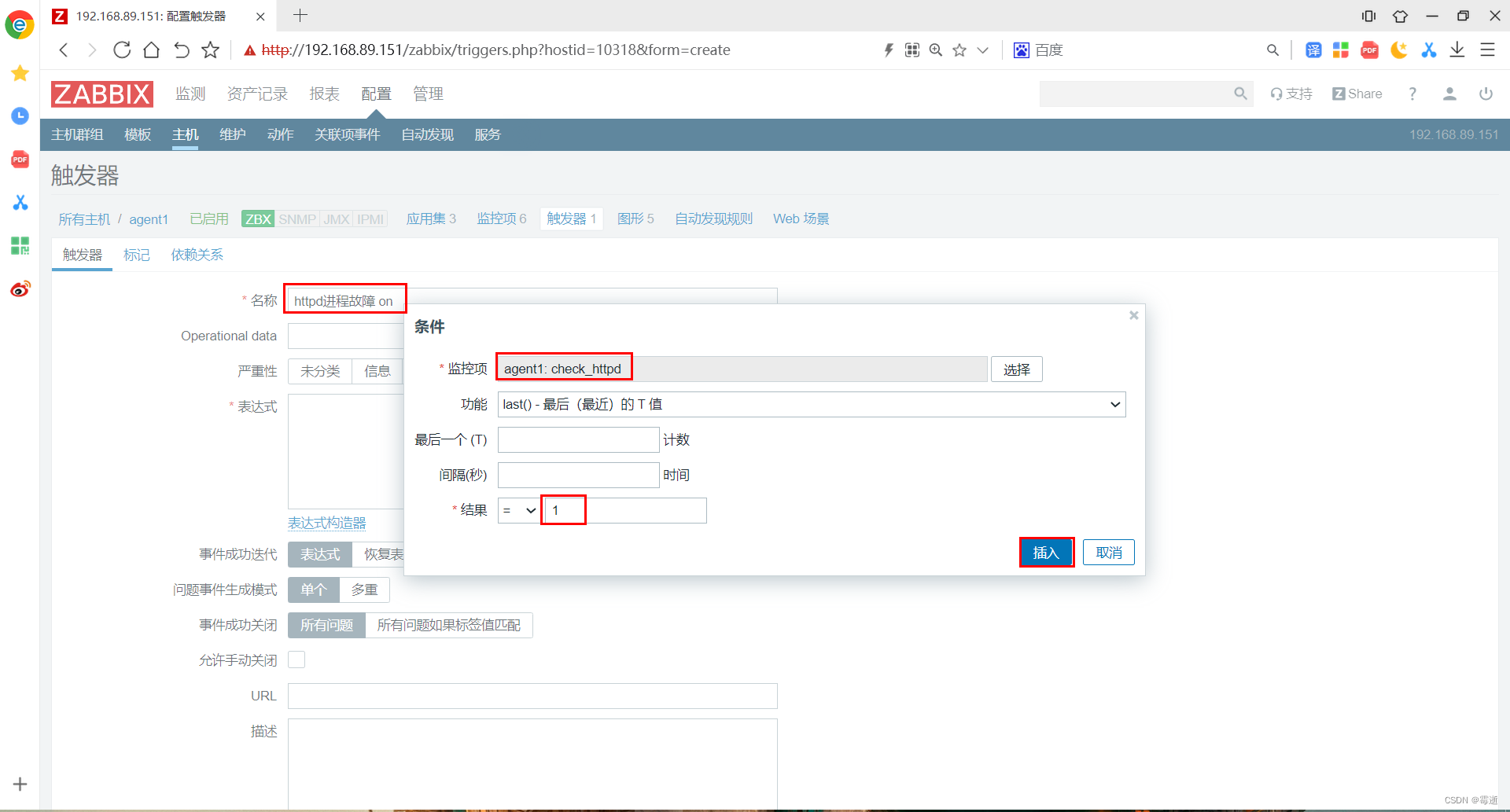Viewport: 1510px width, 812px height.
Task: Tick the 允许手动关闭 checkbox
Action: pos(296,660)
